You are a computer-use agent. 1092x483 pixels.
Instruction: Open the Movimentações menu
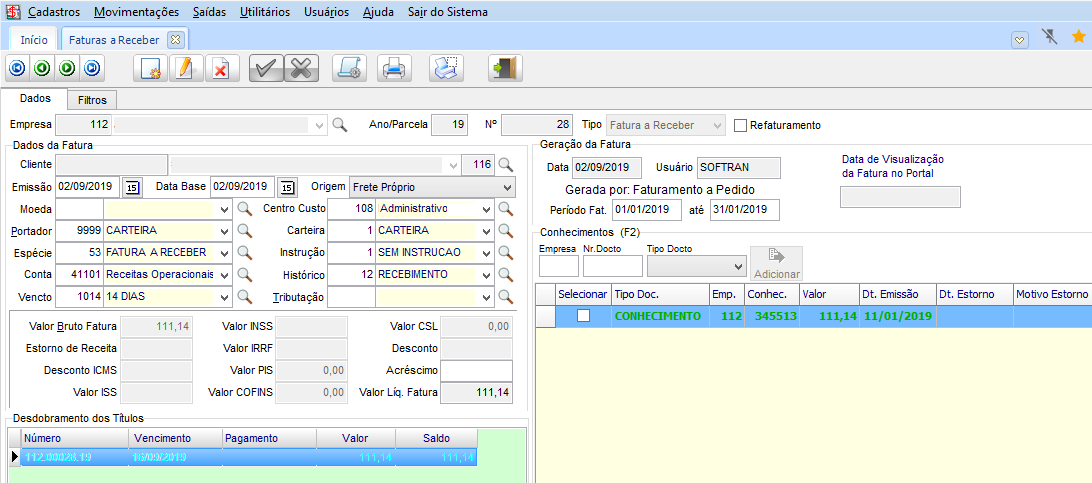tap(136, 12)
